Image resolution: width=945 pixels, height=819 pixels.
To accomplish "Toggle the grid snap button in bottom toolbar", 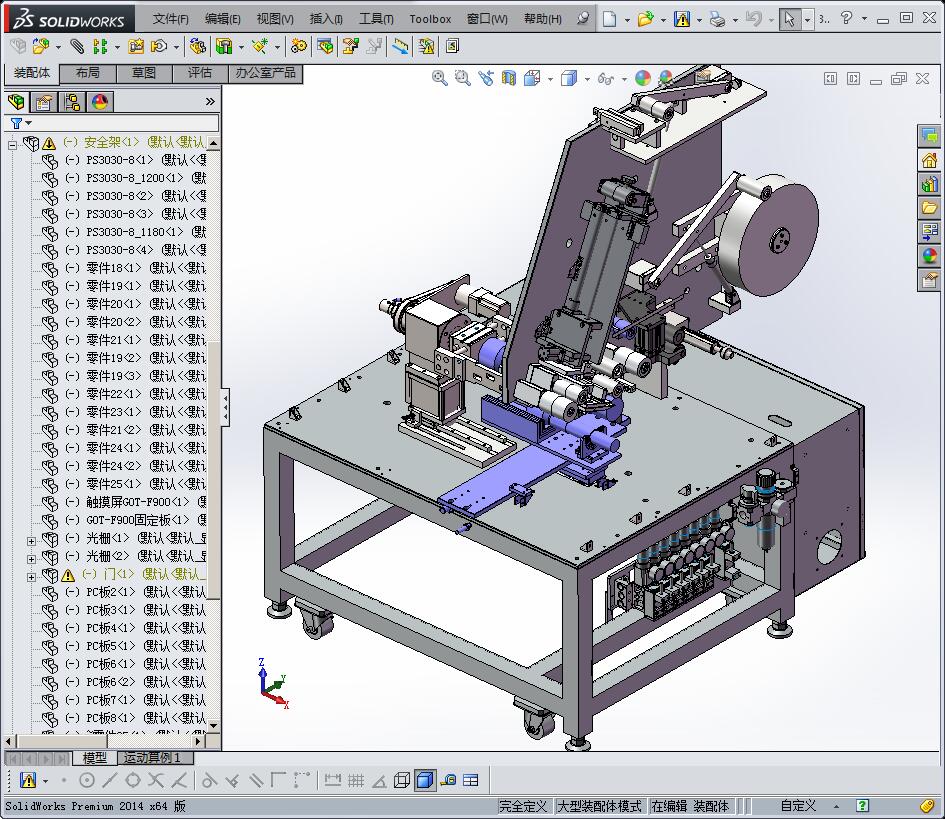I will pos(356,780).
